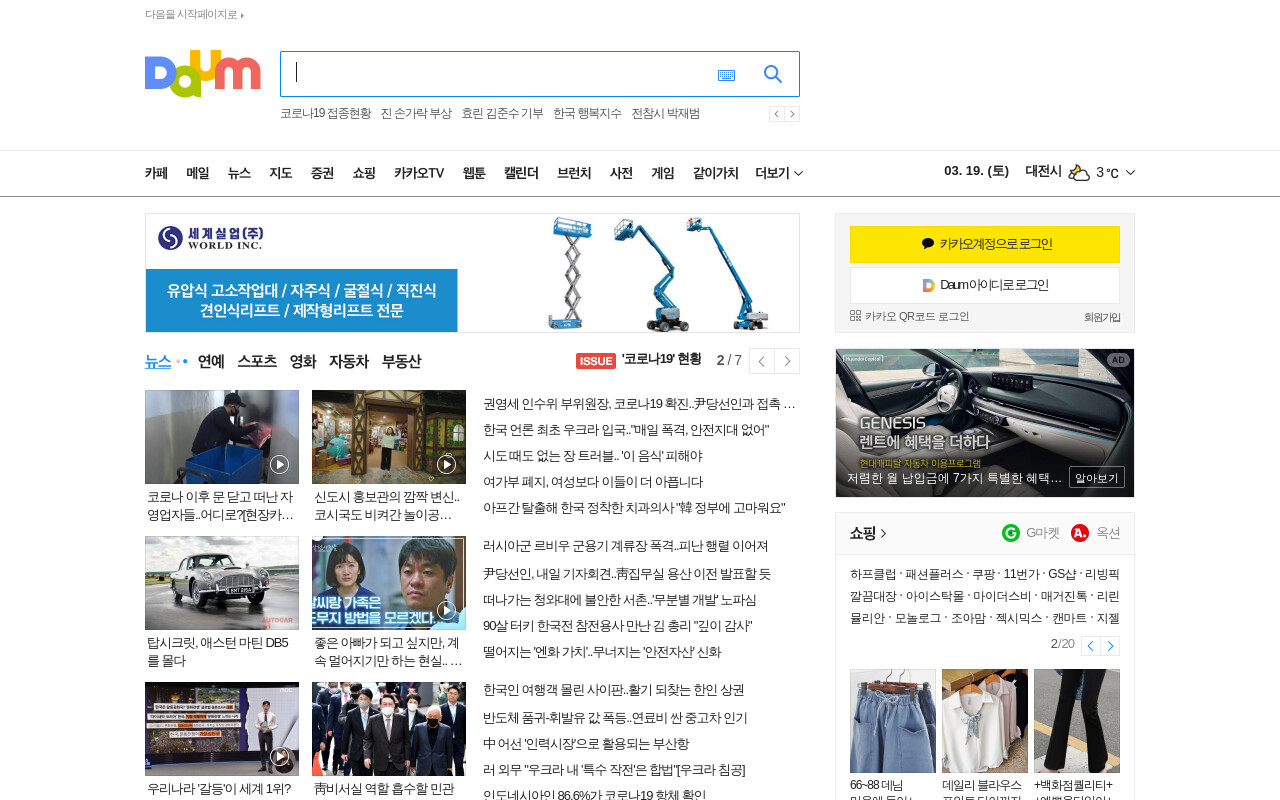
Task: Play the 좋은 아빠가 되고 싶지만 video thumbnail
Action: click(389, 583)
